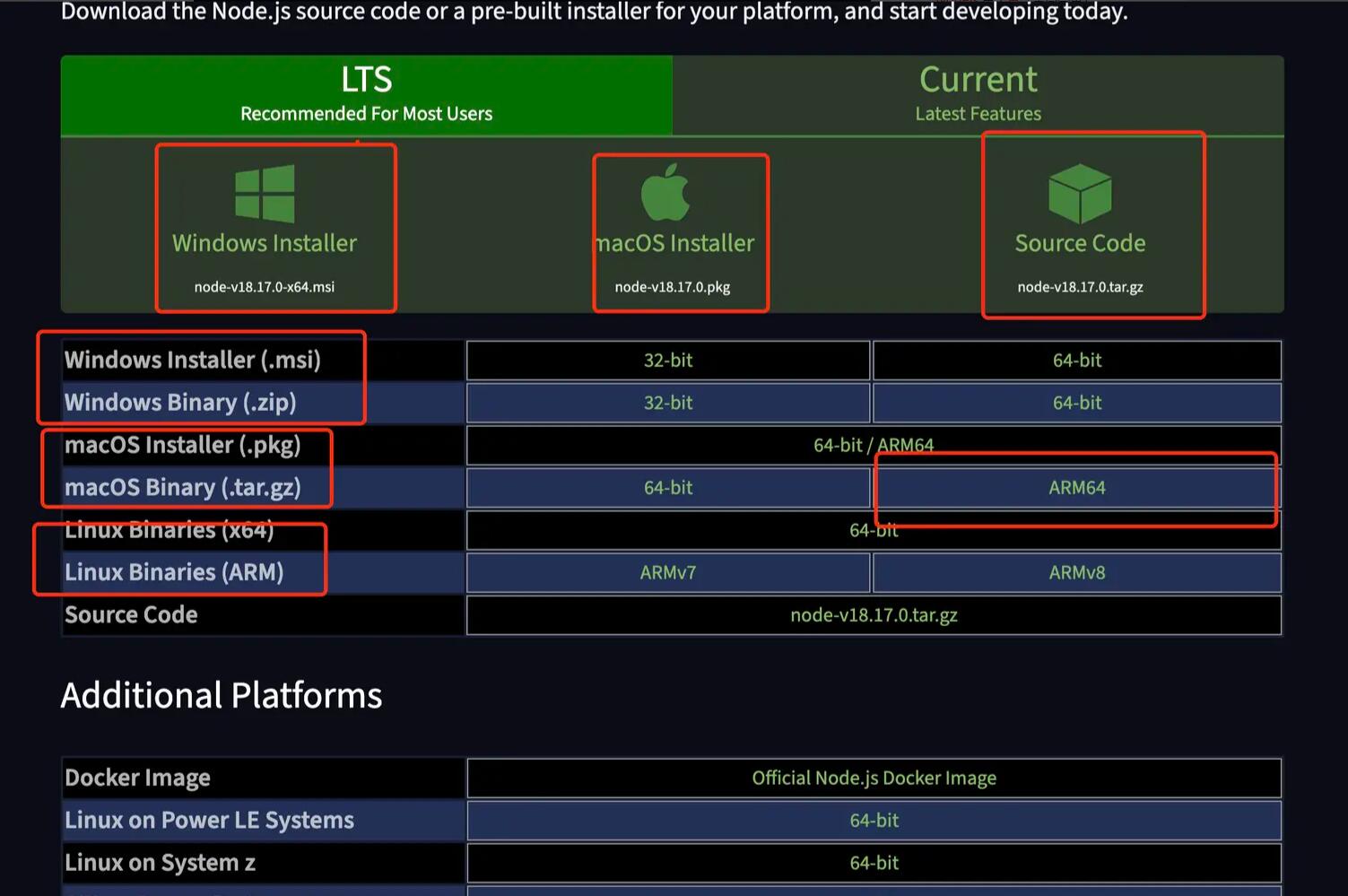
Task: Download the Linux ARMv8 binary
Action: pyautogui.click(x=1075, y=572)
